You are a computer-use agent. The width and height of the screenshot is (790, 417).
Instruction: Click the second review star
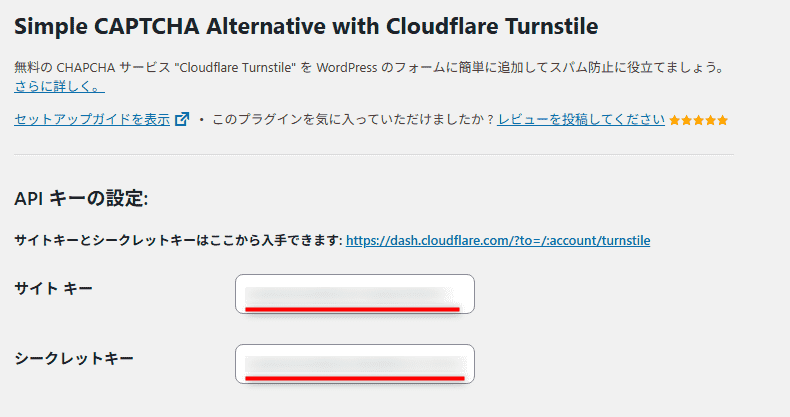[687, 121]
